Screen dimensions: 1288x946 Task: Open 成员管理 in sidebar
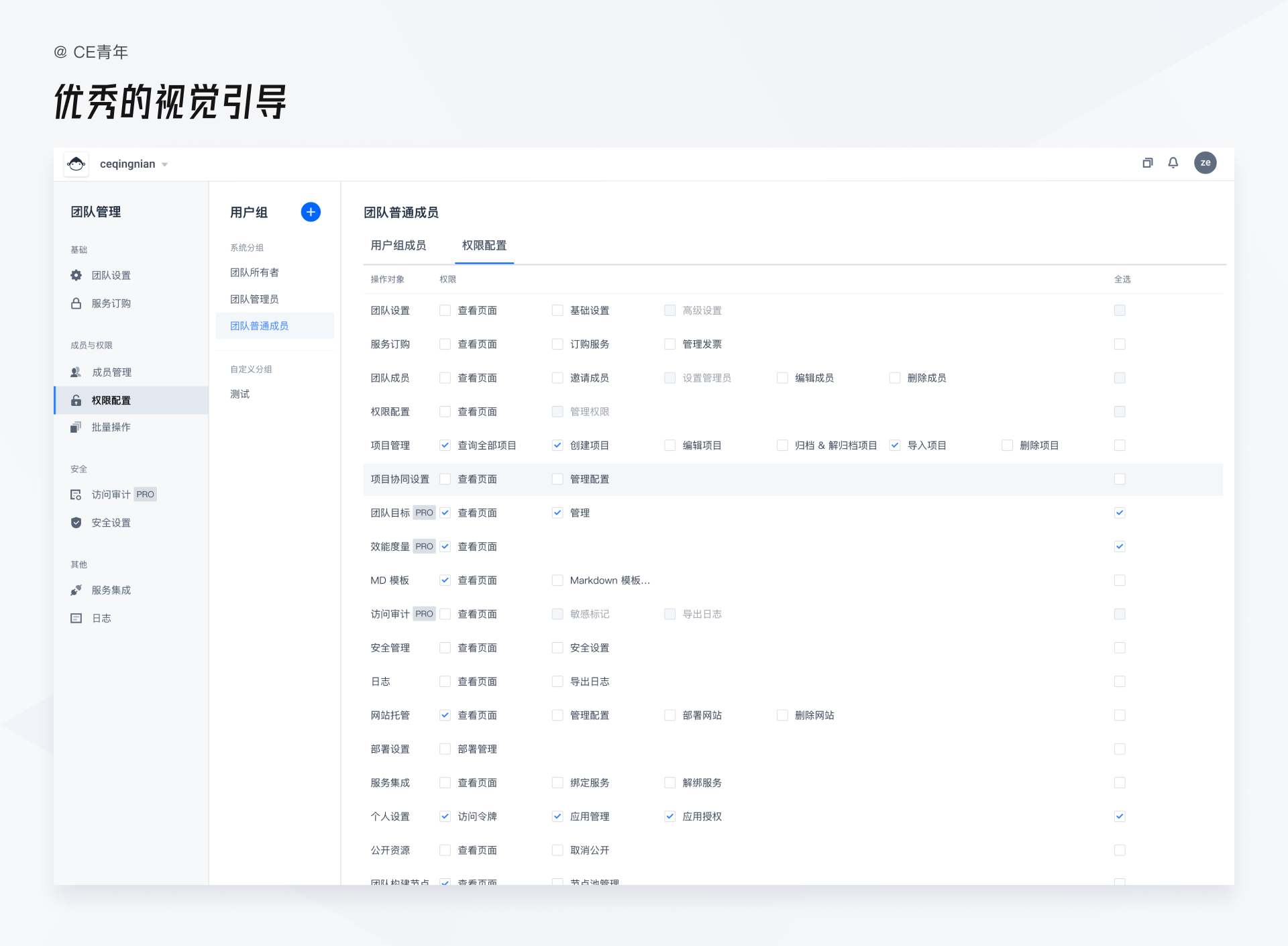point(111,372)
